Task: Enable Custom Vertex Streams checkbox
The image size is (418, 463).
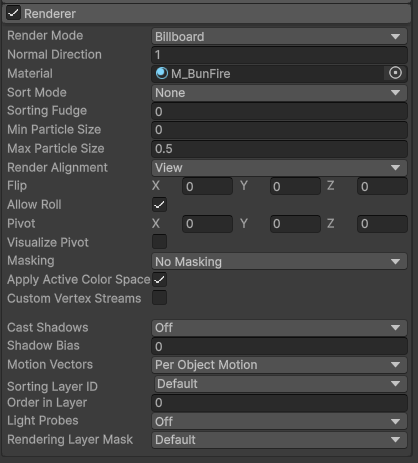Action: [x=159, y=298]
